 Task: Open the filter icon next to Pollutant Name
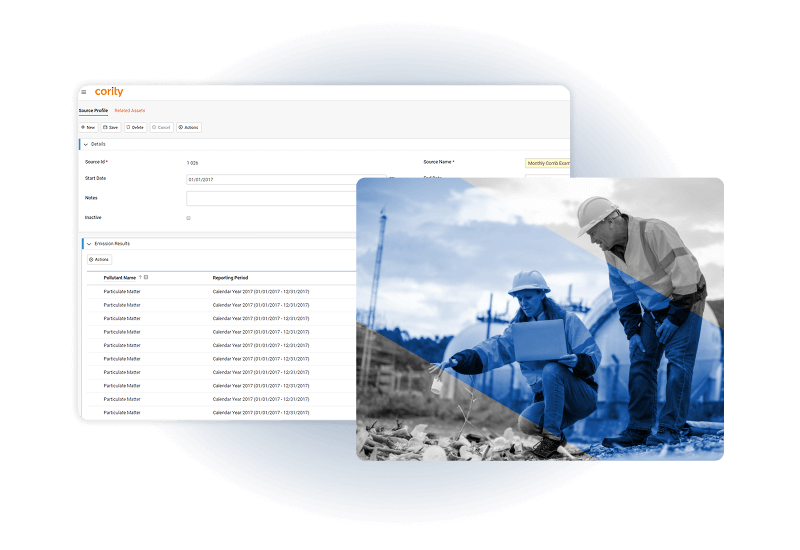[x=147, y=277]
